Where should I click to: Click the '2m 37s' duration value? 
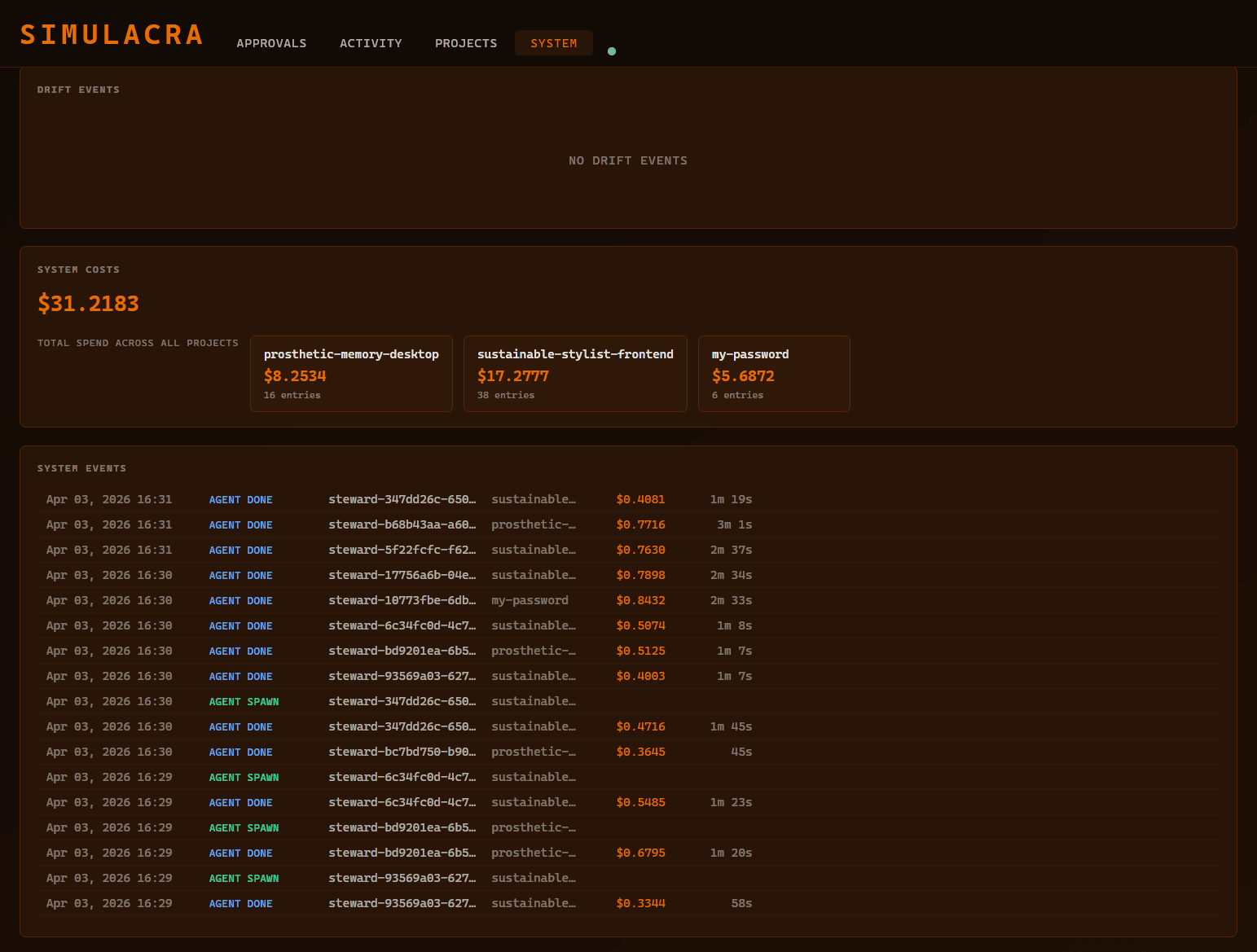731,550
